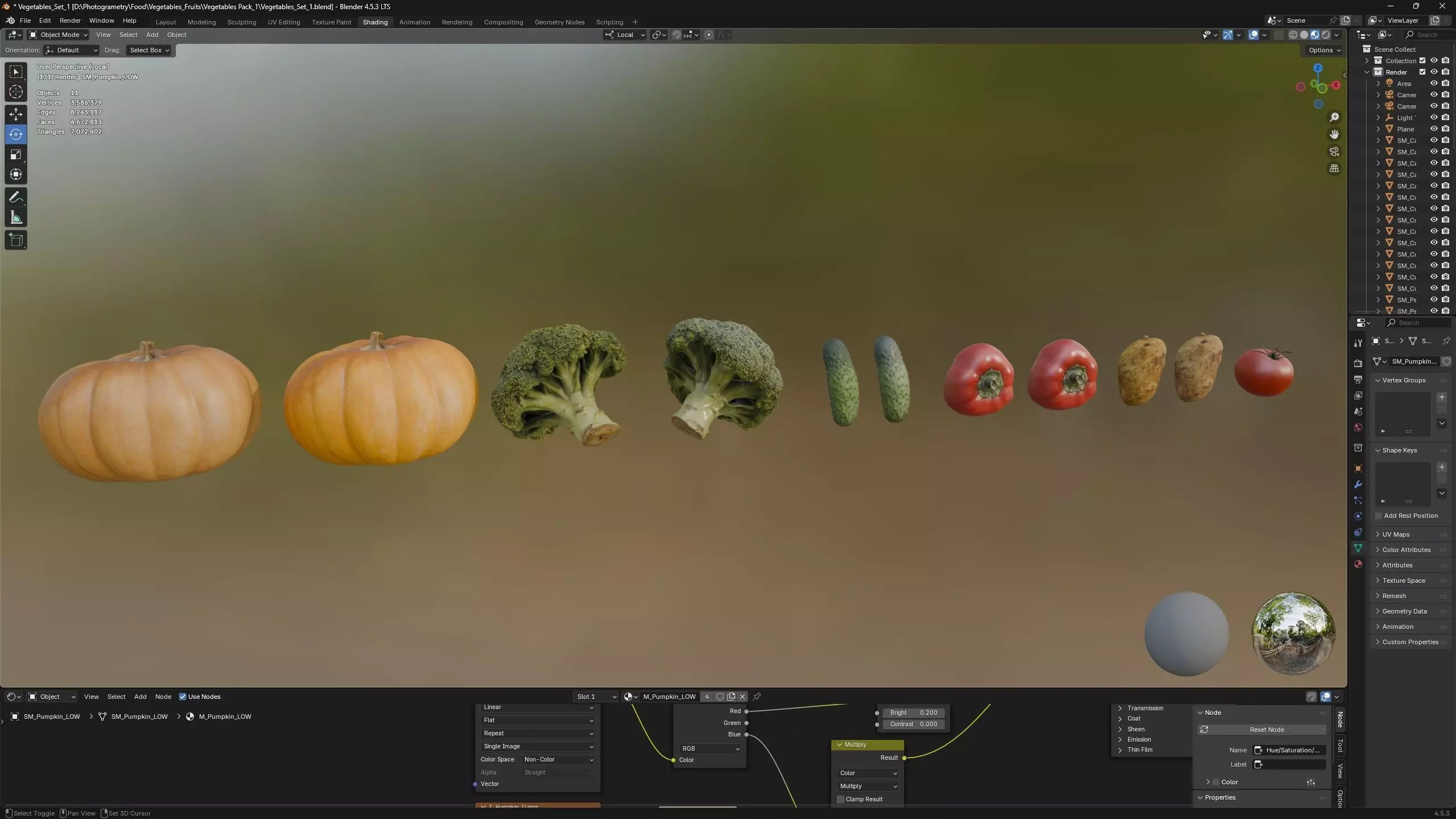The image size is (1456, 819).
Task: Click M_Pumpkin_LOW breadcrumb in node editor
Action: 225,717
